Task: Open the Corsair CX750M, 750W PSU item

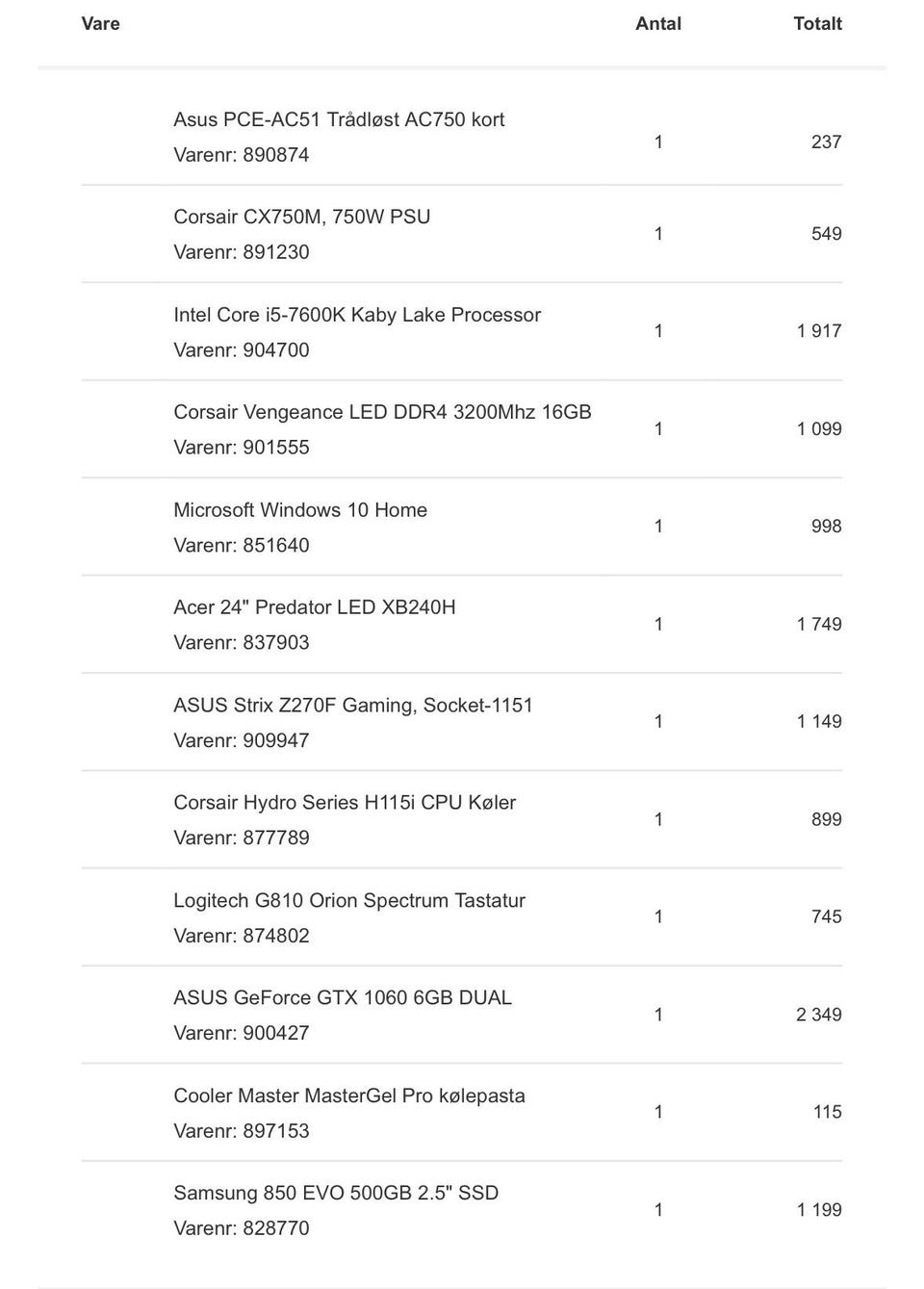Action: [x=301, y=217]
